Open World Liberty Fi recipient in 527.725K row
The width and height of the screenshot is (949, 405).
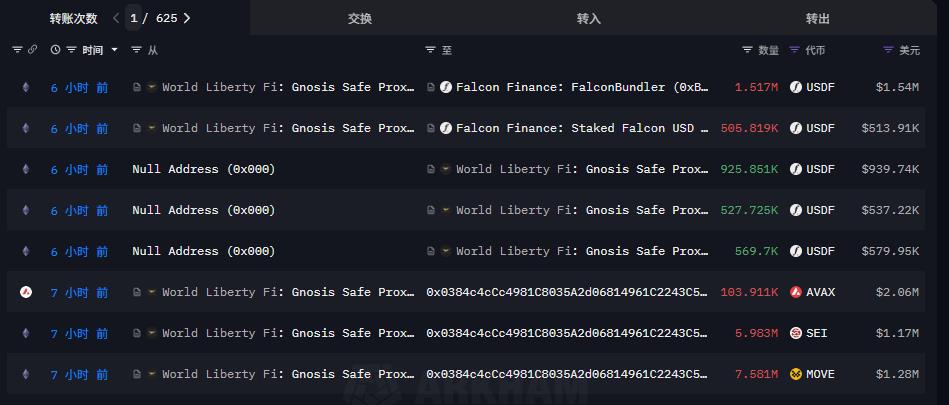click(x=582, y=210)
